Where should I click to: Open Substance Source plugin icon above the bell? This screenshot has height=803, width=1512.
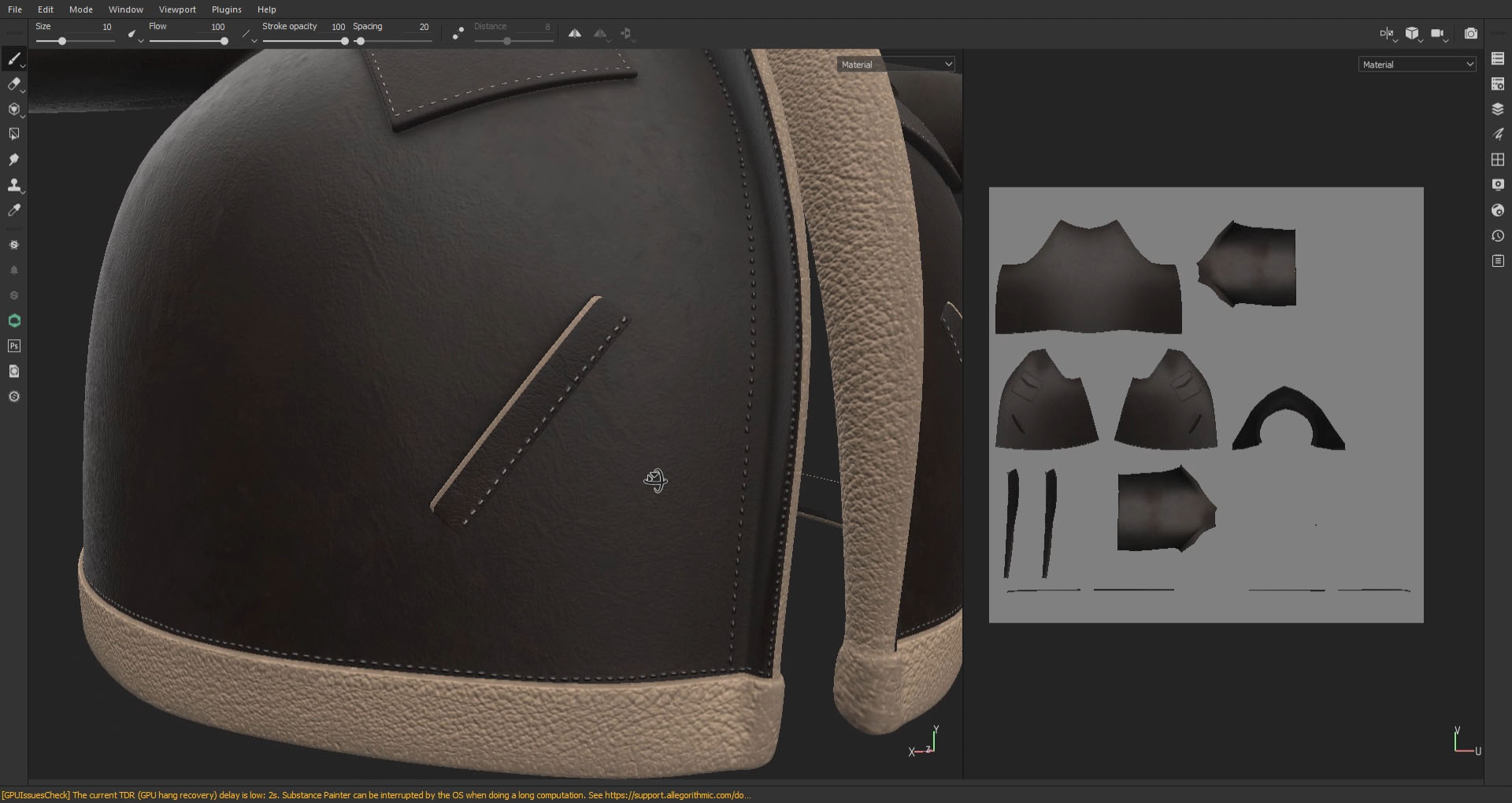[x=13, y=245]
